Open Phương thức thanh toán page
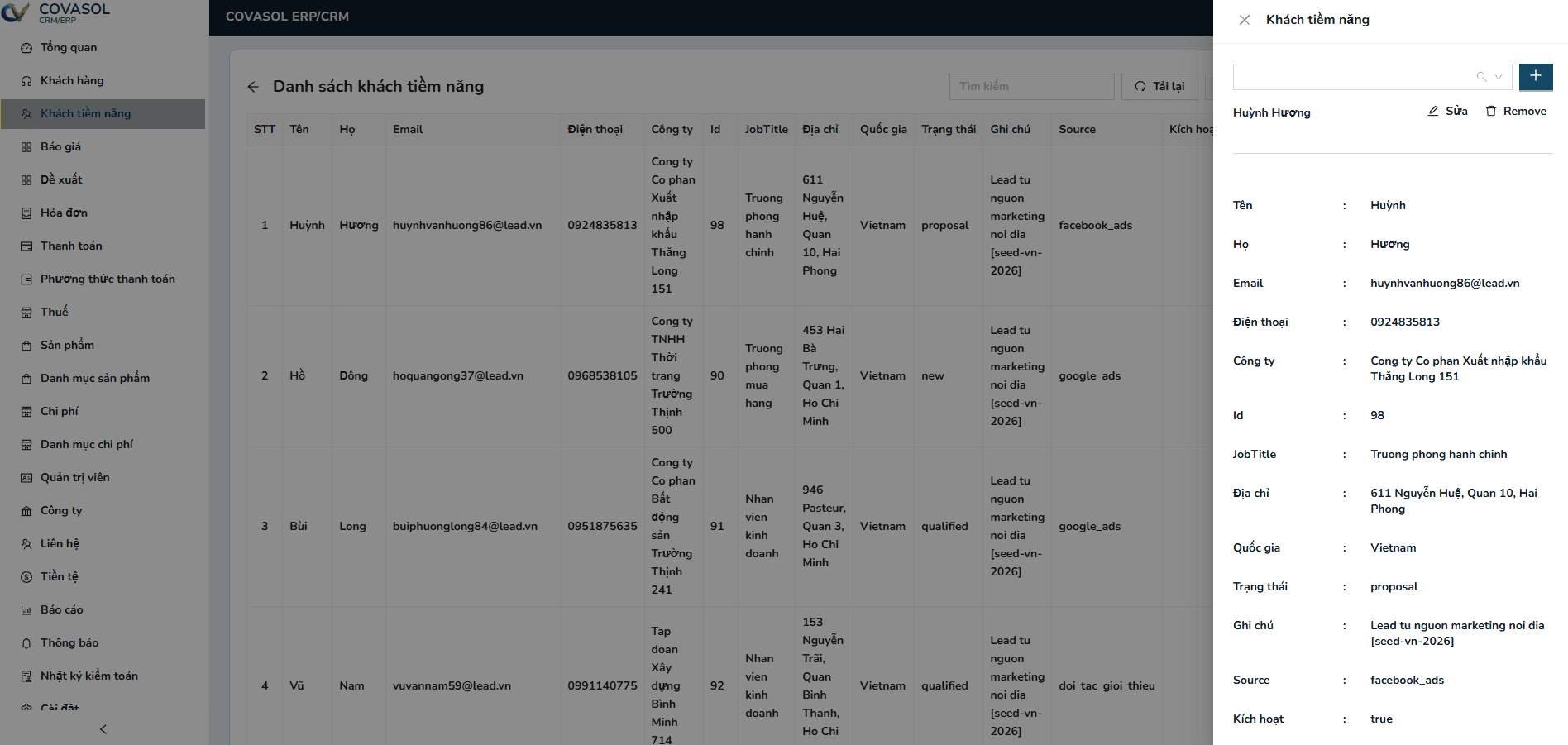Image resolution: width=1568 pixels, height=745 pixels. pos(108,279)
